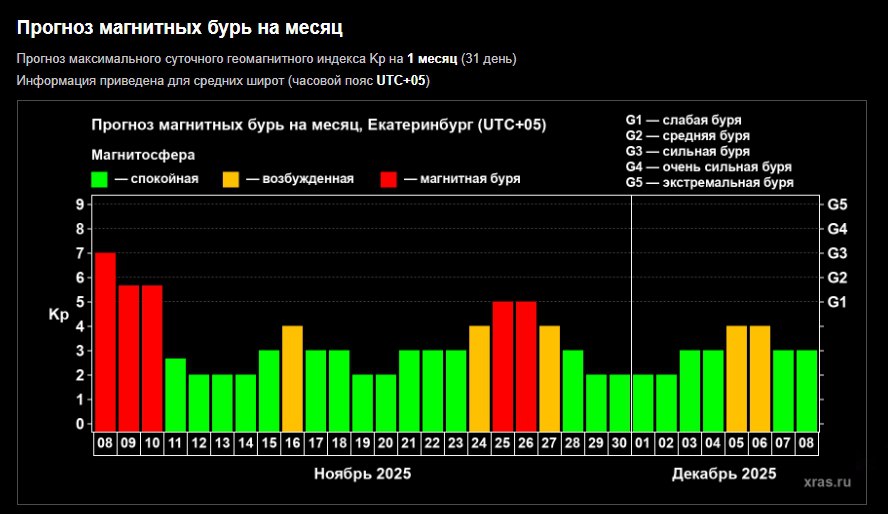Screen dimensions: 888x514
Task: Click the red 'магнитная буря' legend swatch
Action: 389,179
